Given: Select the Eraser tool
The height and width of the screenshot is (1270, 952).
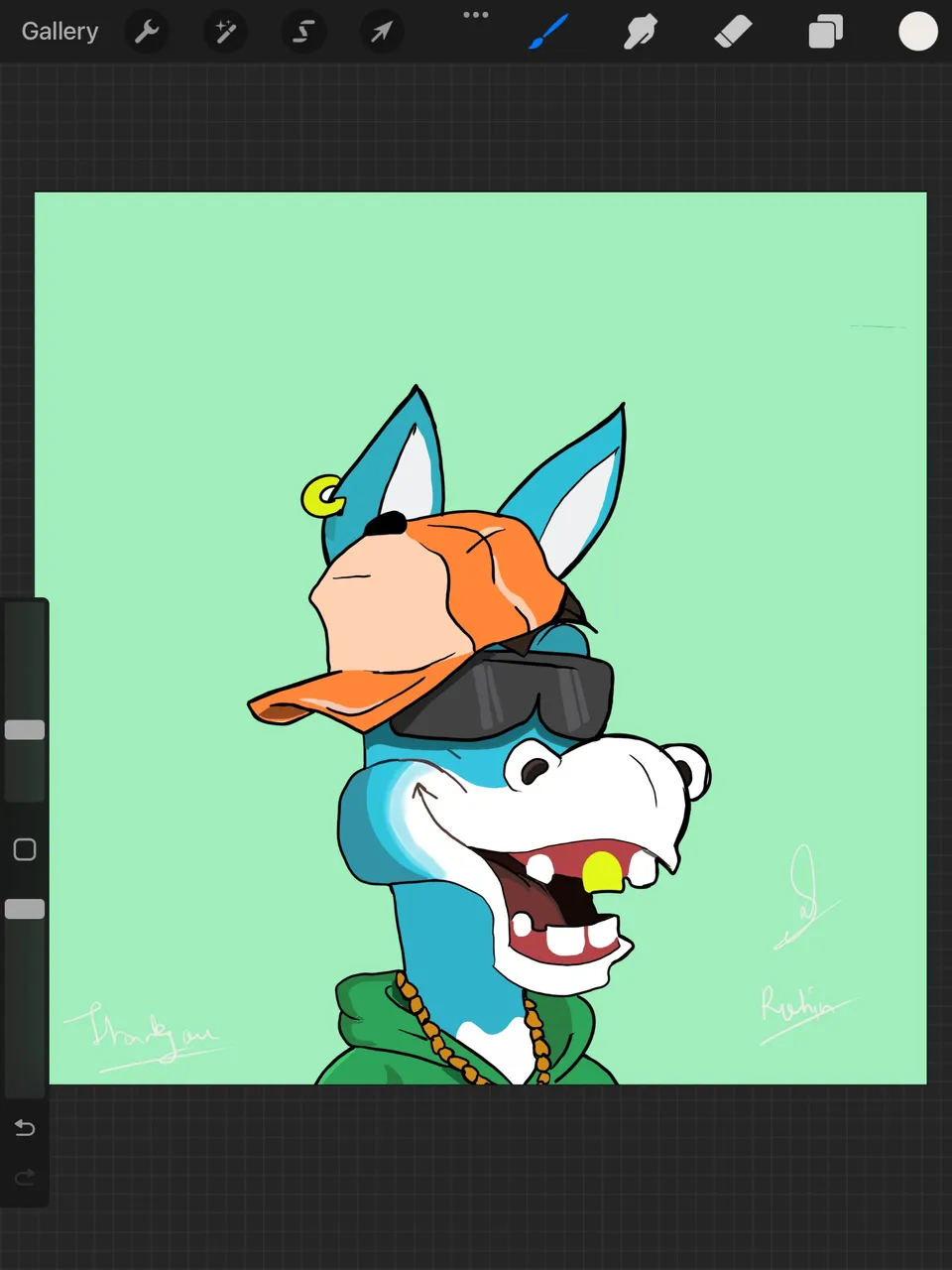Looking at the screenshot, I should click(x=733, y=32).
